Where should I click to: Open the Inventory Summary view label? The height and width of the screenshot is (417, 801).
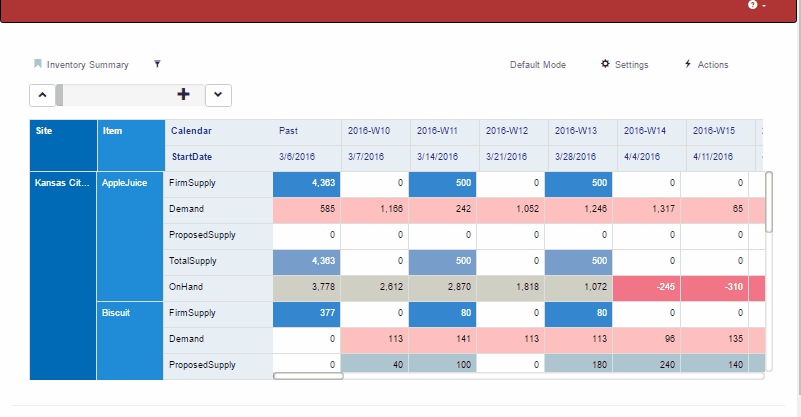(x=88, y=65)
